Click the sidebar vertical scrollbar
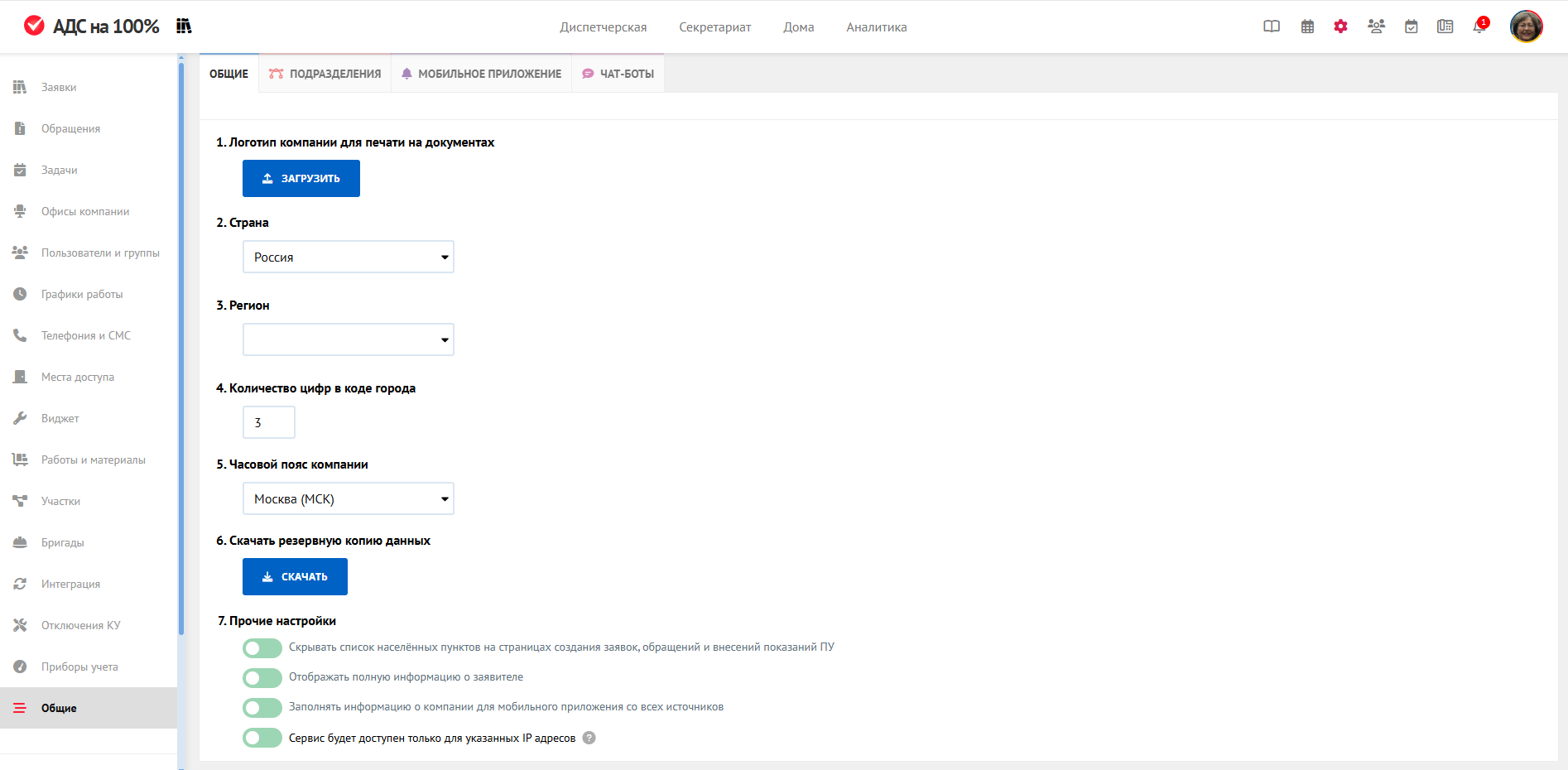This screenshot has height=770, width=1568. (181, 348)
